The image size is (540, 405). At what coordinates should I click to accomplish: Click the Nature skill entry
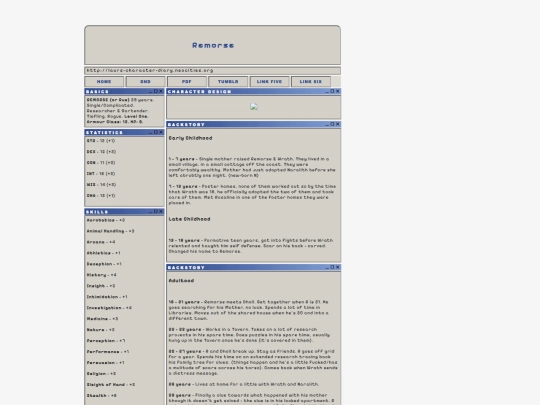tap(101, 330)
